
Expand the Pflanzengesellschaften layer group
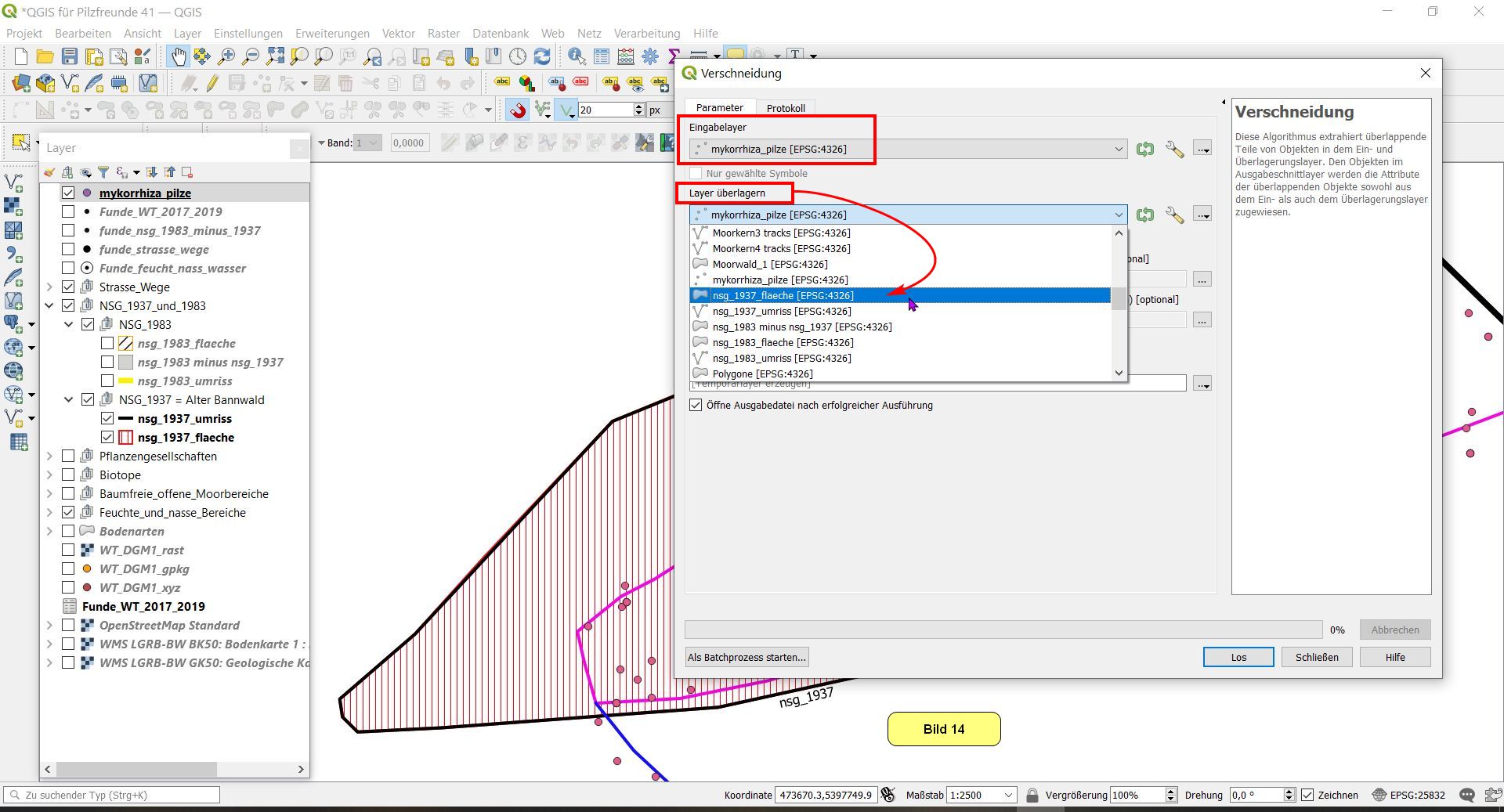point(49,456)
